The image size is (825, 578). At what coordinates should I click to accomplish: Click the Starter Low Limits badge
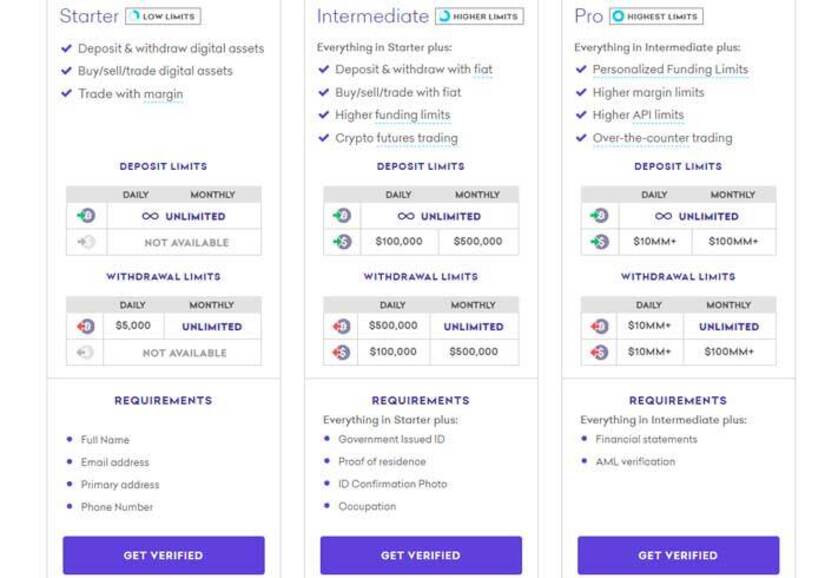coord(163,16)
